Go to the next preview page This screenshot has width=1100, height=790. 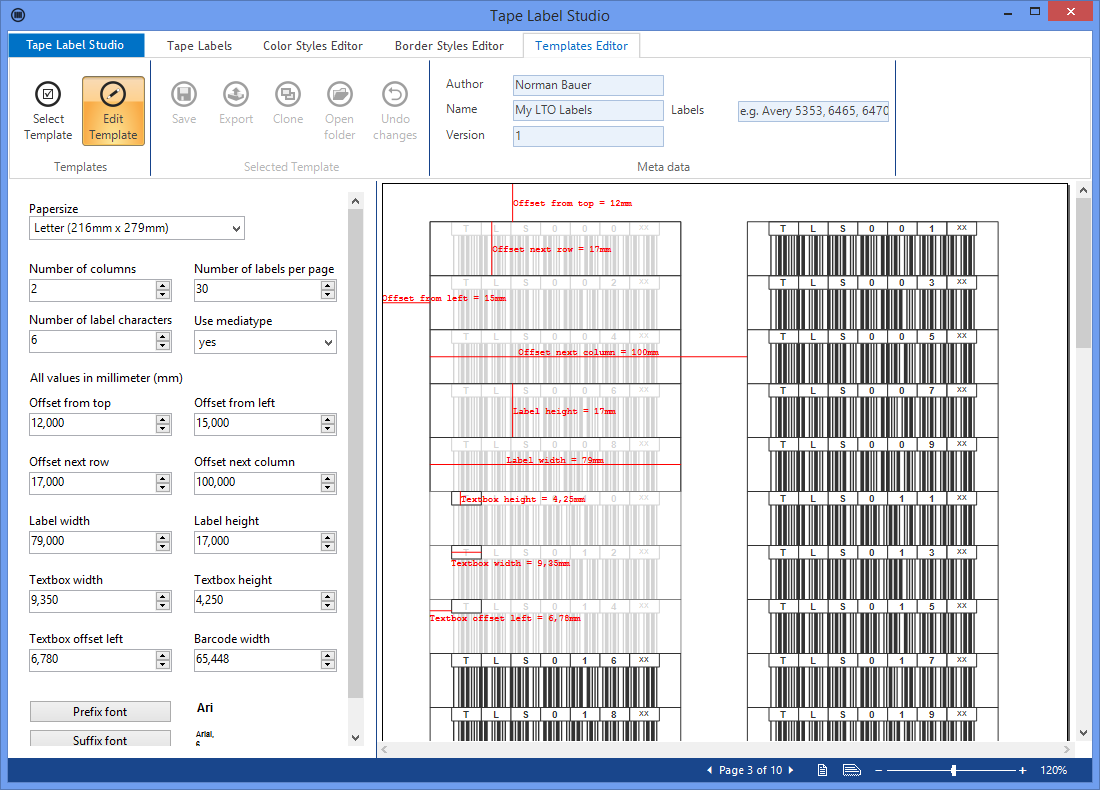[x=791, y=770]
